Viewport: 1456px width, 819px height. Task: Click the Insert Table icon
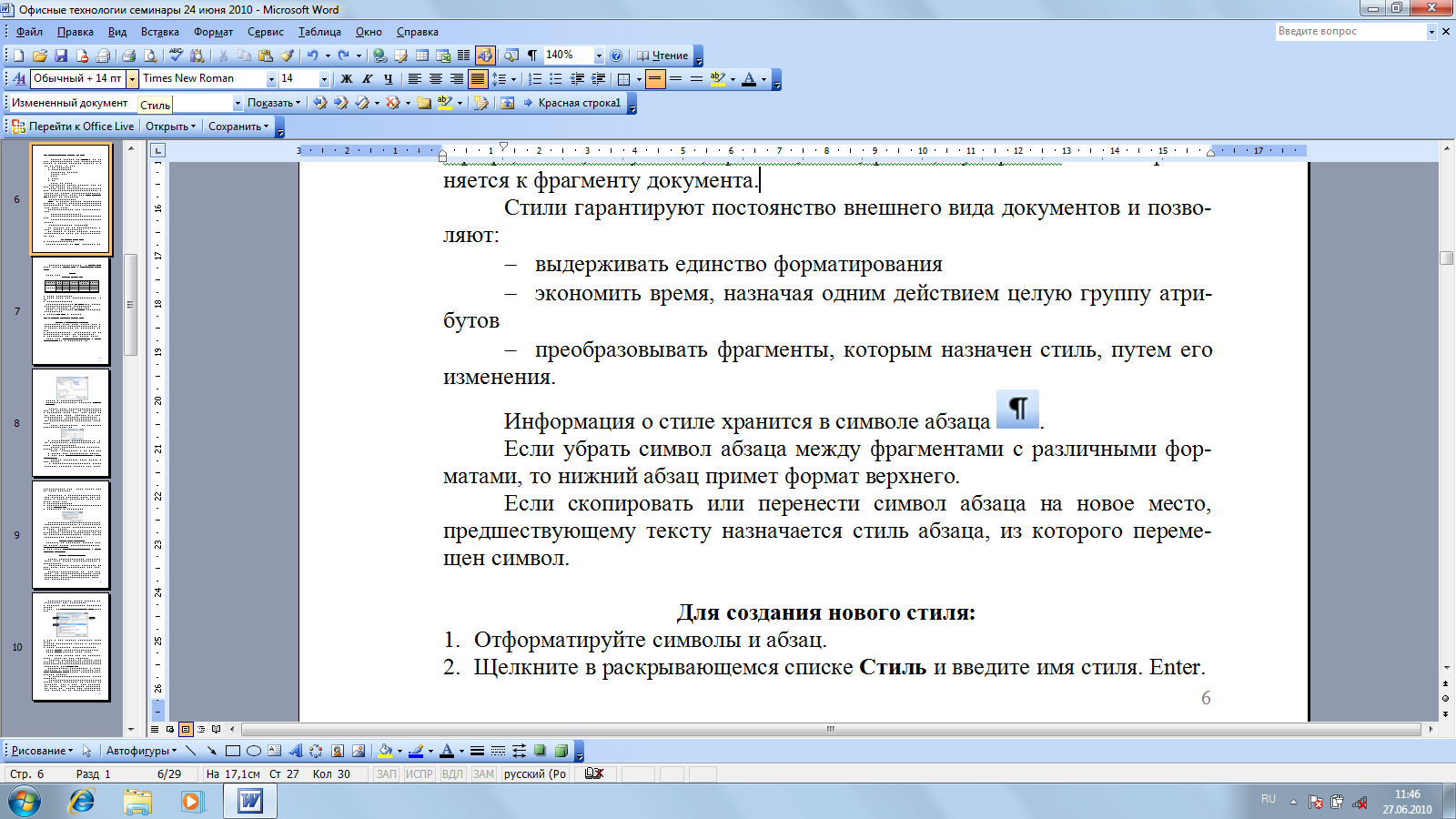[422, 56]
